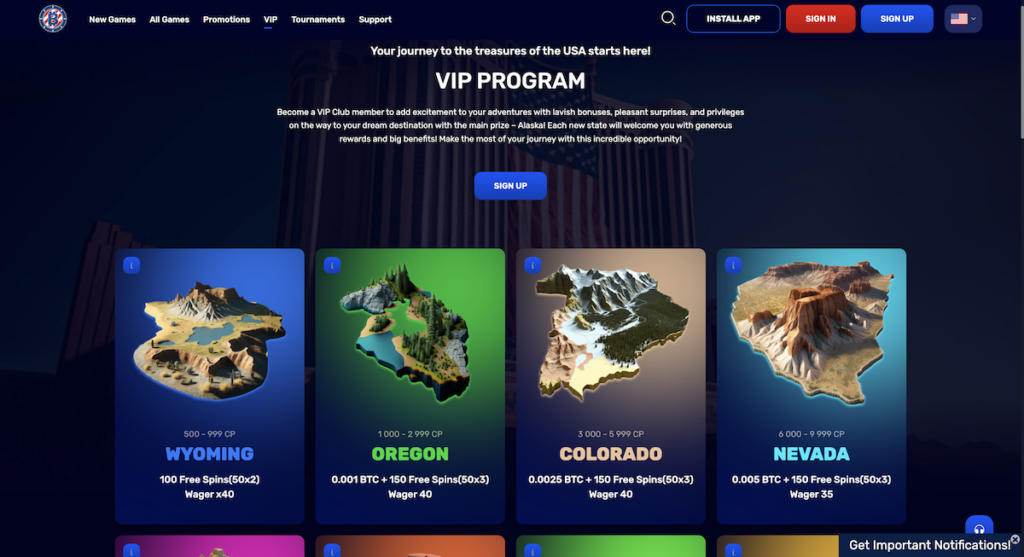The image size is (1024, 557).
Task: Click the header Sign Up button
Action: (897, 19)
